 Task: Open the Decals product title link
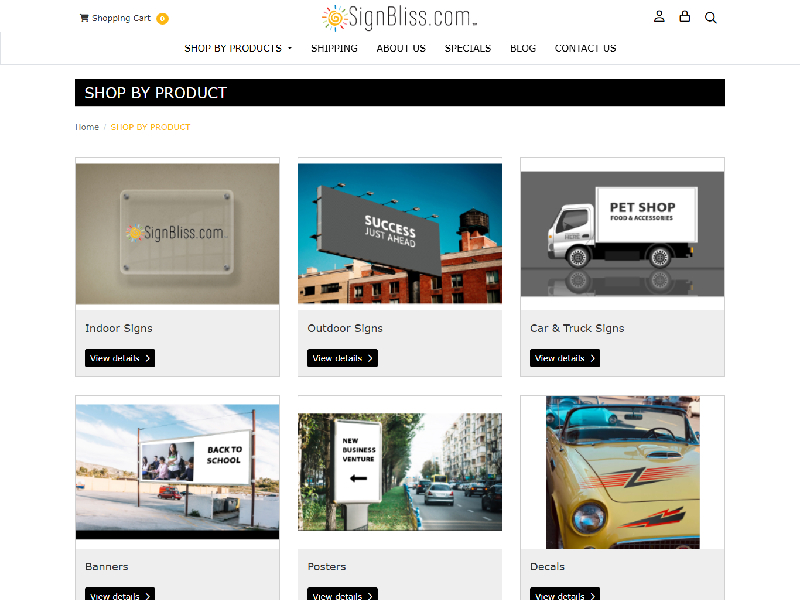547,567
